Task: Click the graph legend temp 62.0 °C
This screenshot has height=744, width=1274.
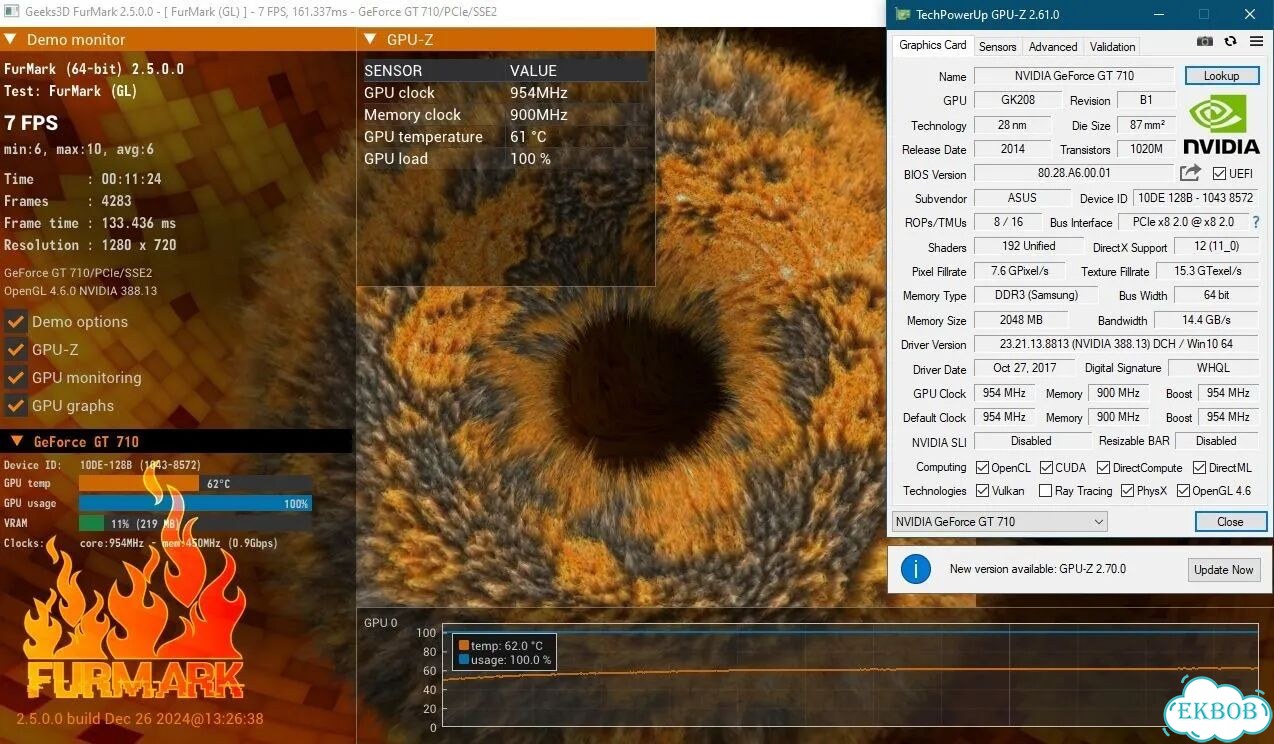Action: click(499, 646)
